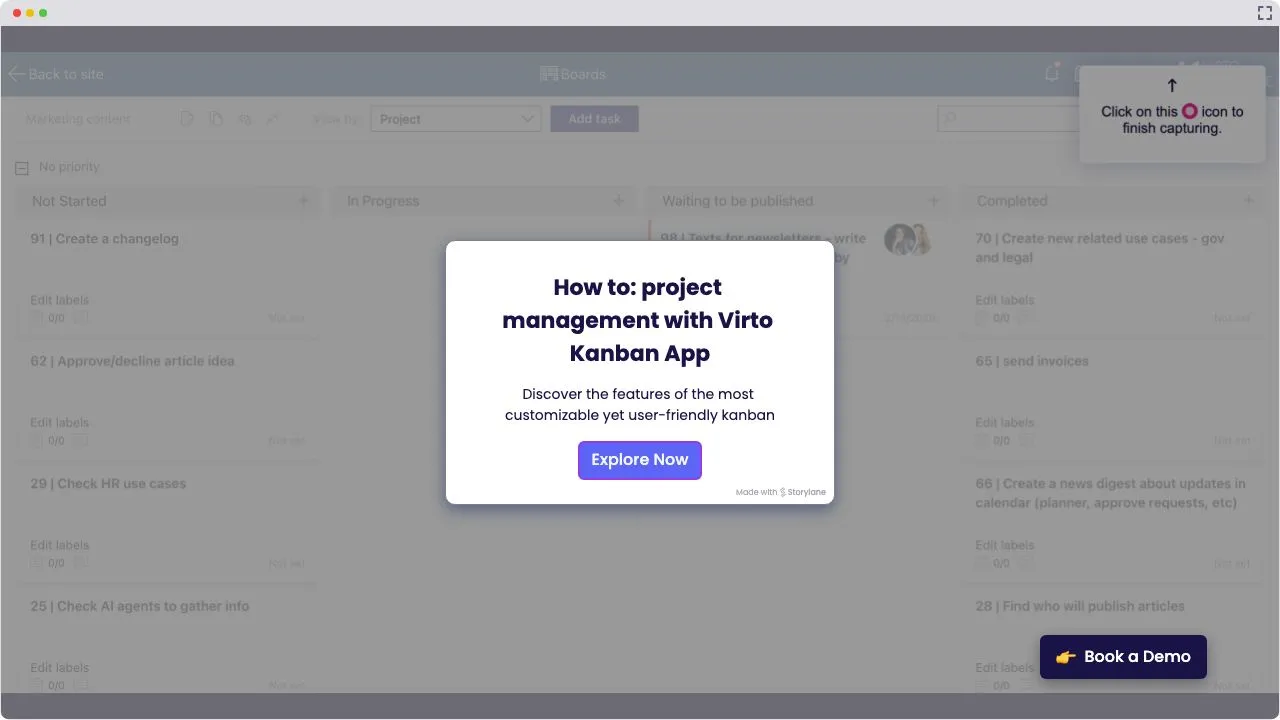Click Edit labels on card 70
The width and height of the screenshot is (1280, 720).
1004,300
